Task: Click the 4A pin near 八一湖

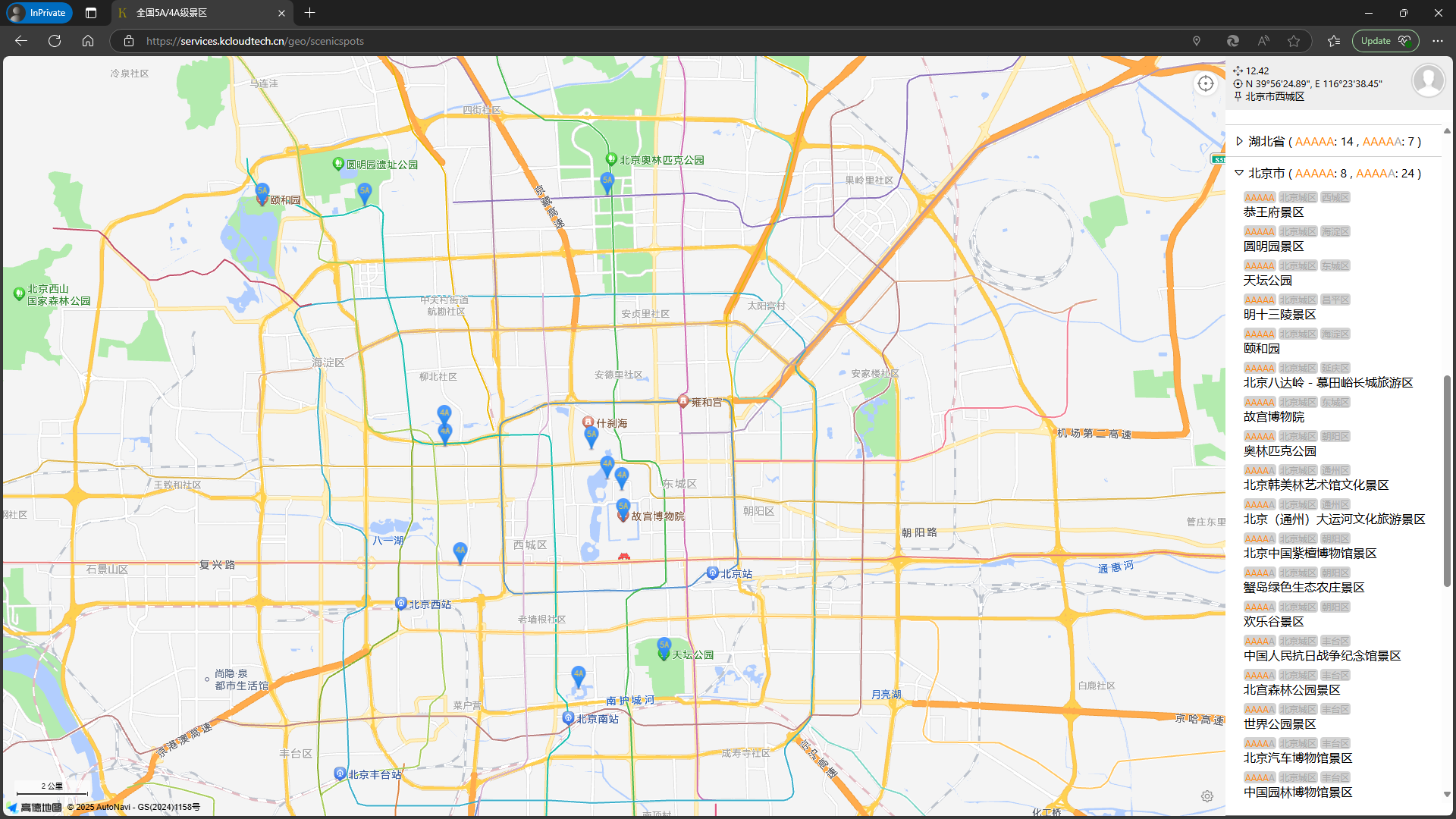Action: pos(460,551)
